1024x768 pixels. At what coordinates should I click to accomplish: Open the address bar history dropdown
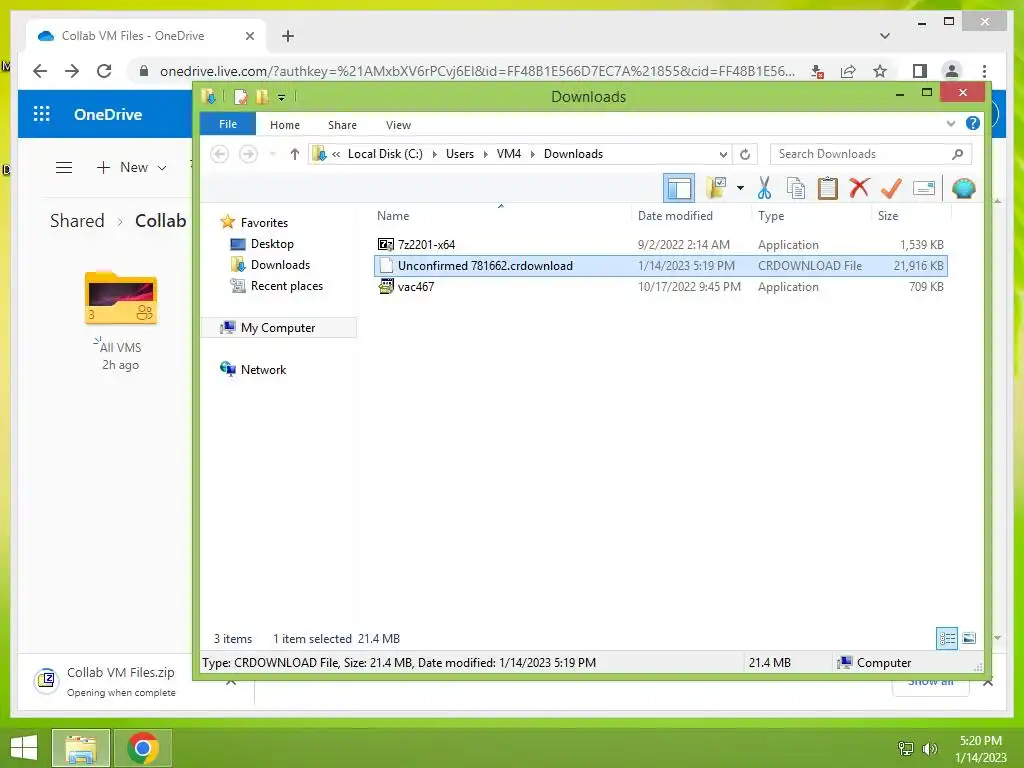(723, 155)
